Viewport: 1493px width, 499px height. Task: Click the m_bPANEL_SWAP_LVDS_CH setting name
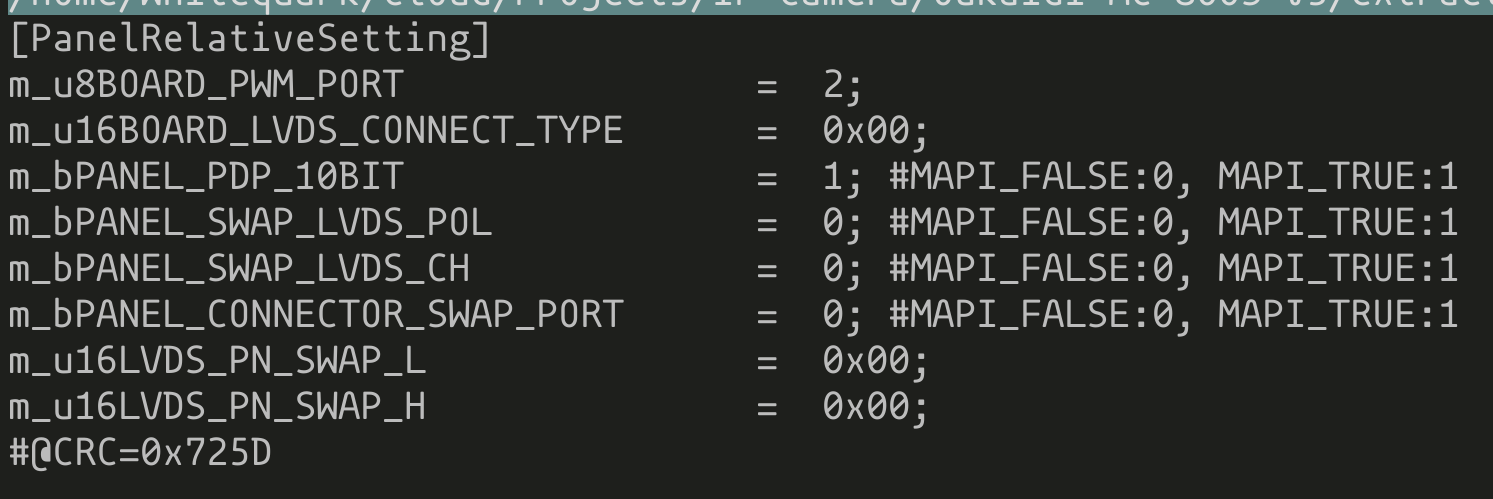pos(239,269)
